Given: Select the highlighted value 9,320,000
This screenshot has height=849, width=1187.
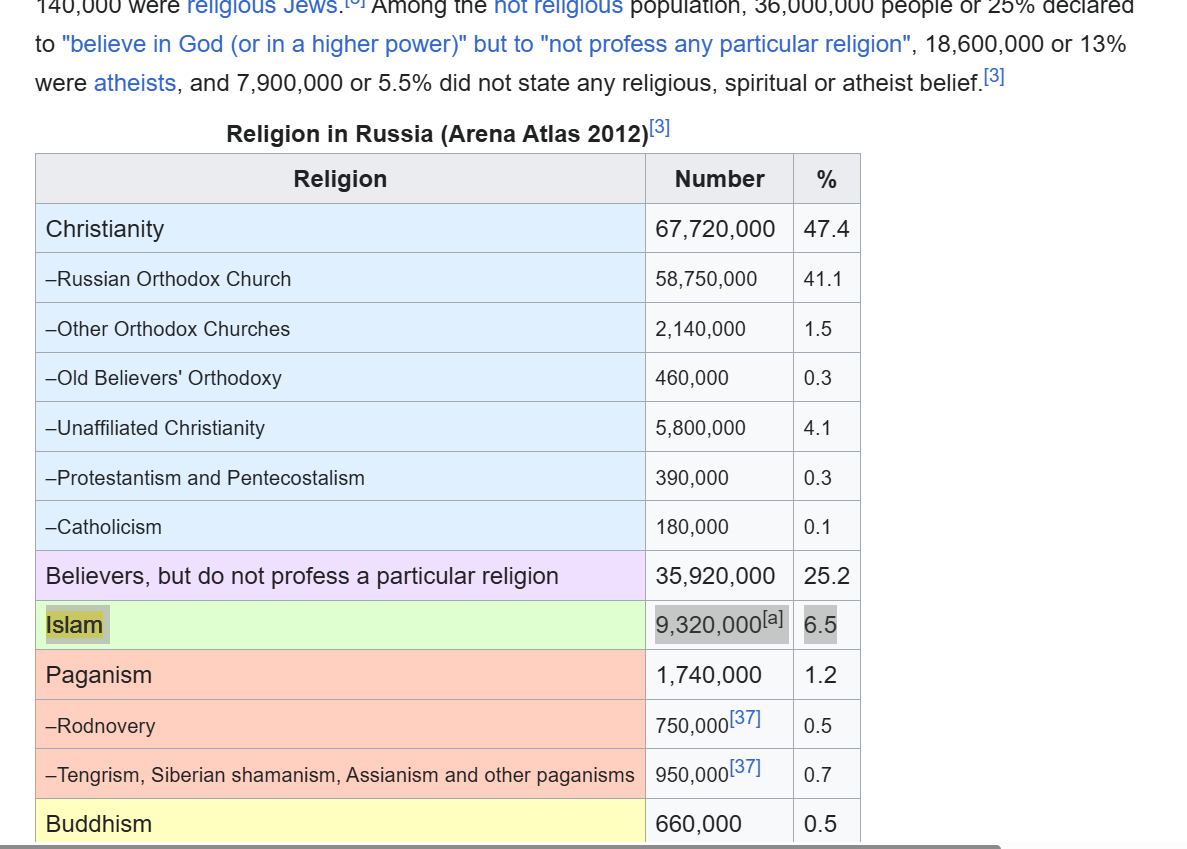Looking at the screenshot, I should click(x=709, y=625).
